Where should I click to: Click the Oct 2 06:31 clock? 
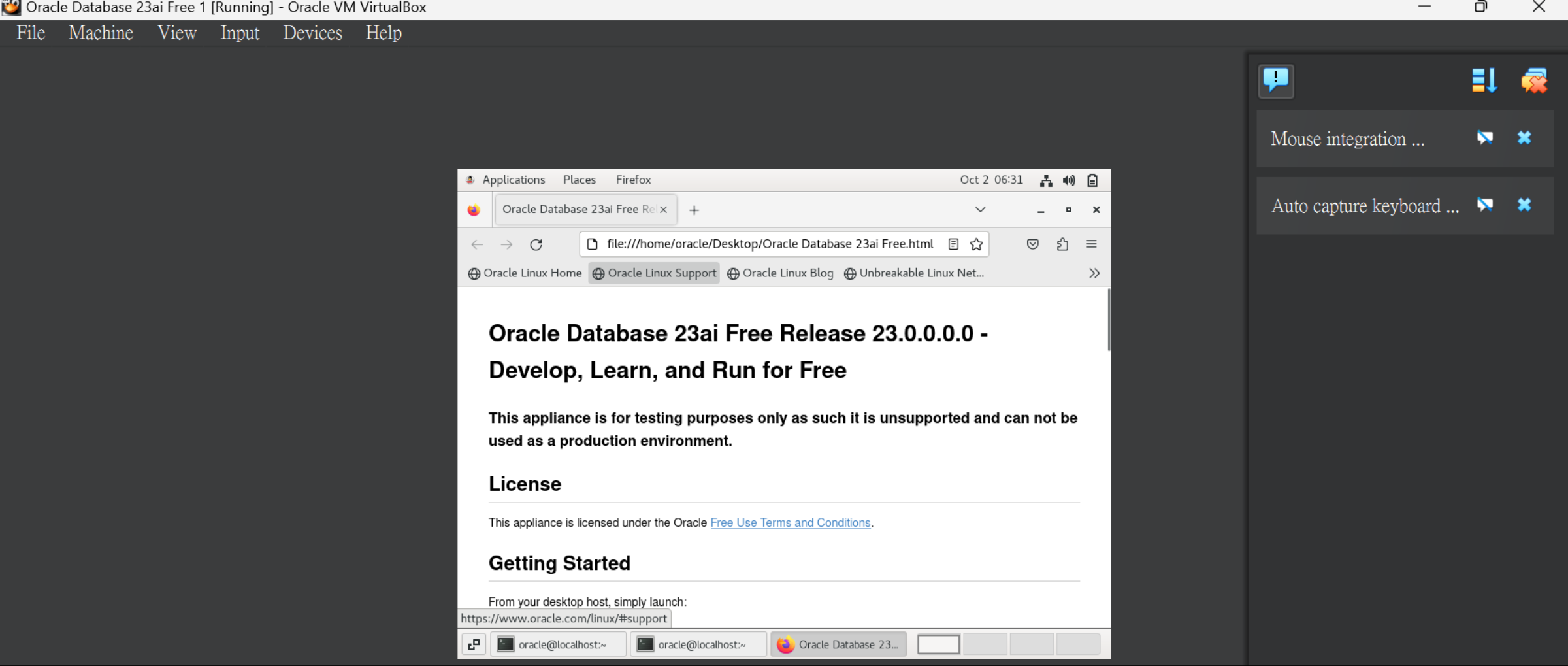(x=991, y=180)
